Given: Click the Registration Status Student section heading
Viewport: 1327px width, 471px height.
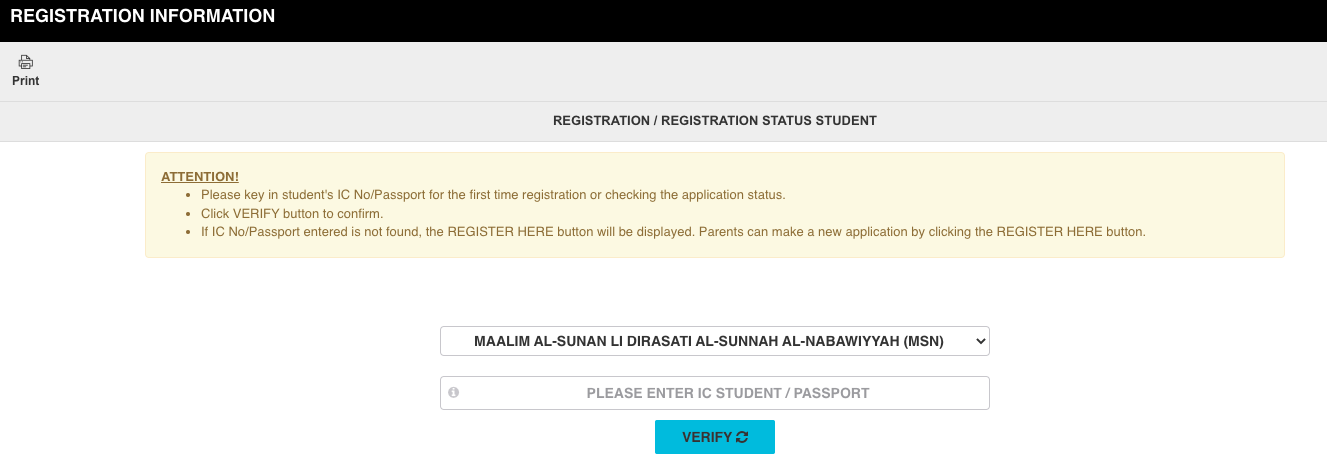Looking at the screenshot, I should [x=714, y=121].
